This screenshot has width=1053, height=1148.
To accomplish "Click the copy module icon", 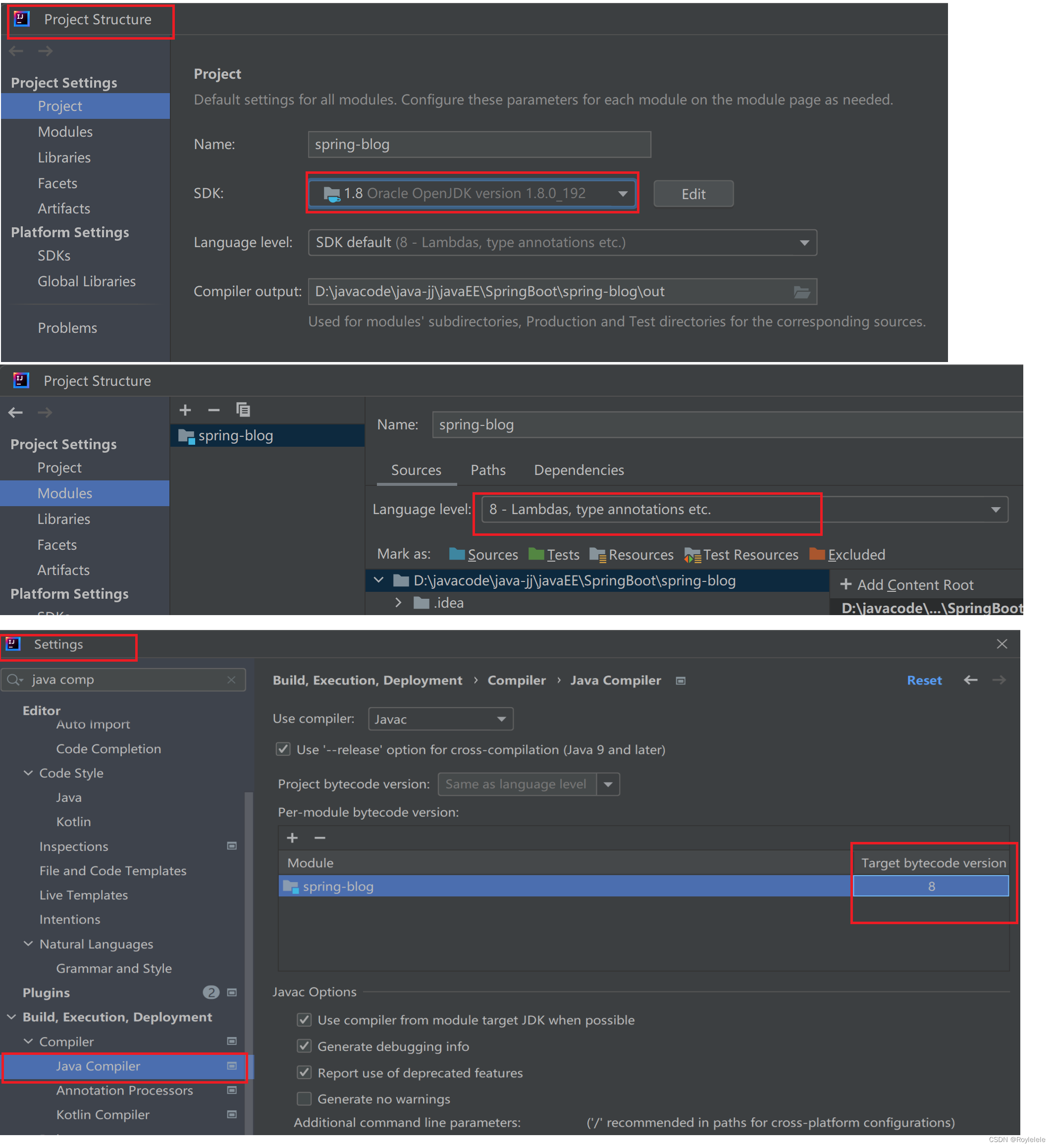I will 243,410.
